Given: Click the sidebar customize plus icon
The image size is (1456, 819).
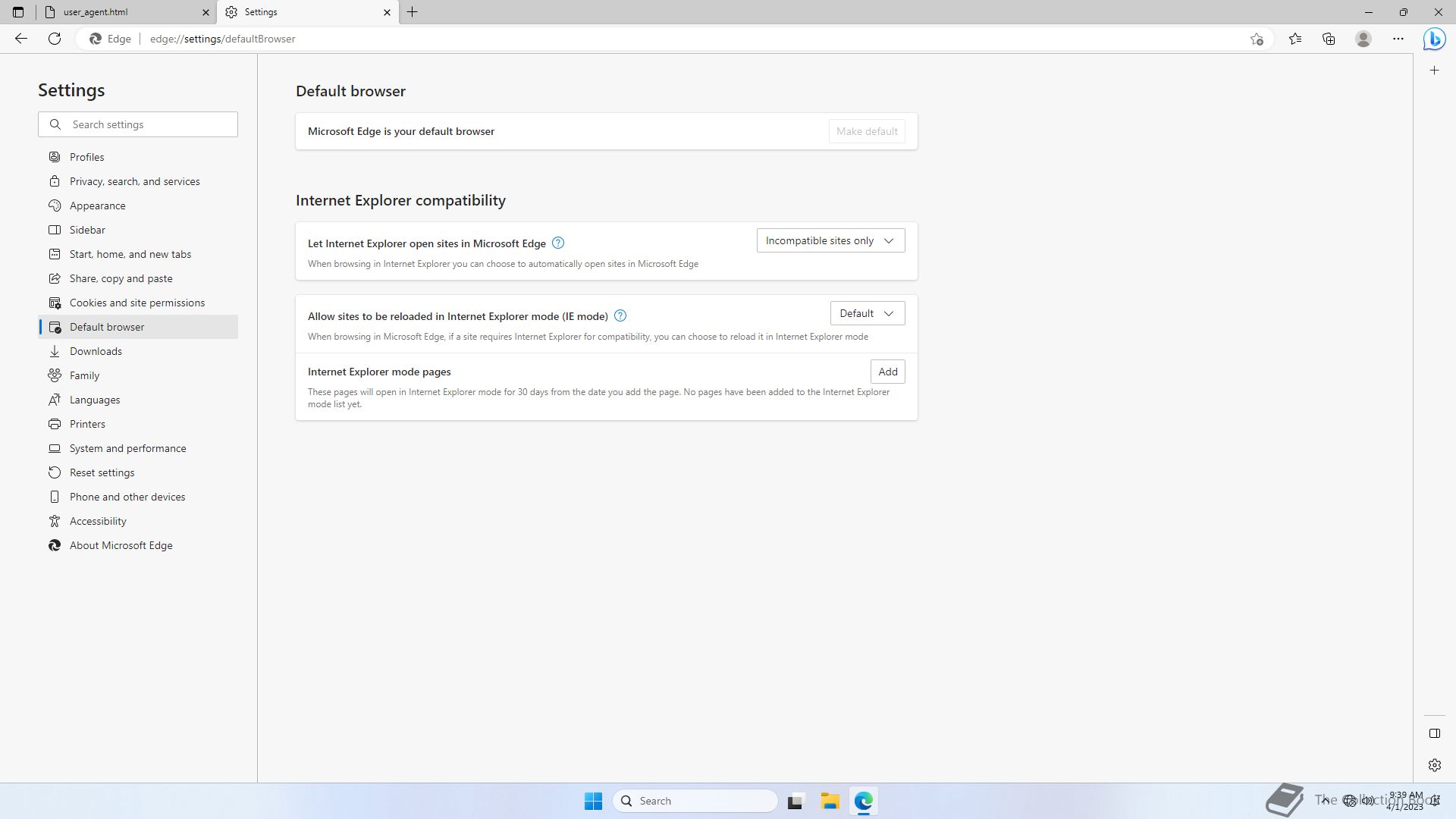Looking at the screenshot, I should coord(1434,71).
